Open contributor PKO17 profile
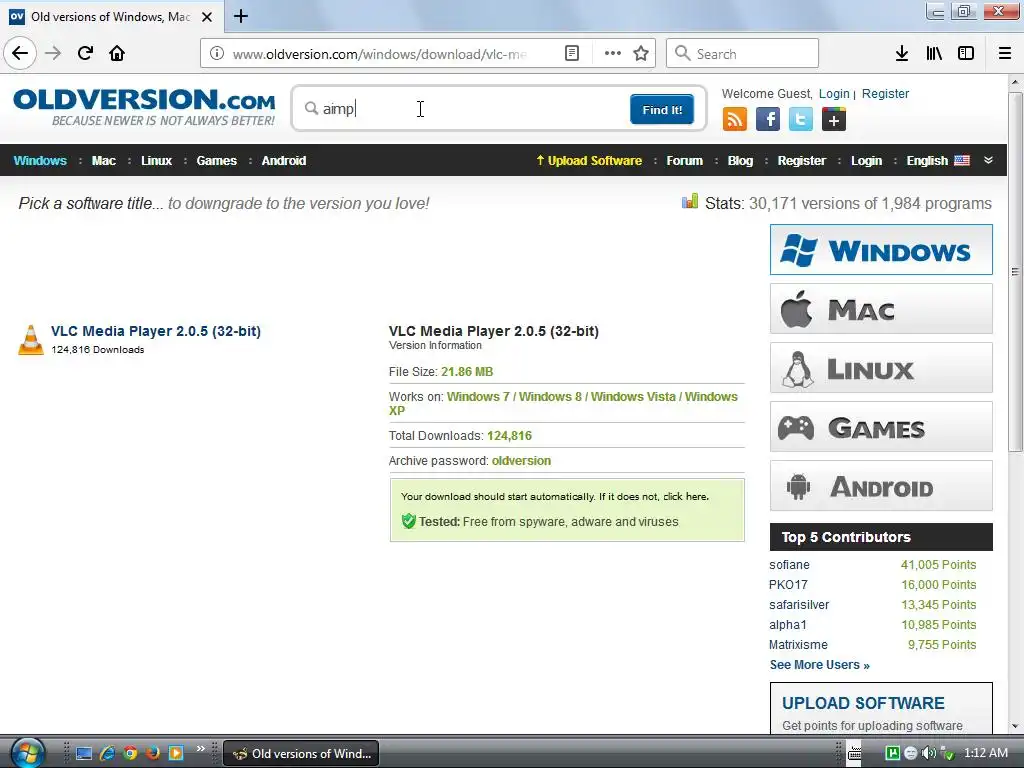The width and height of the screenshot is (1024, 768). tap(788, 584)
